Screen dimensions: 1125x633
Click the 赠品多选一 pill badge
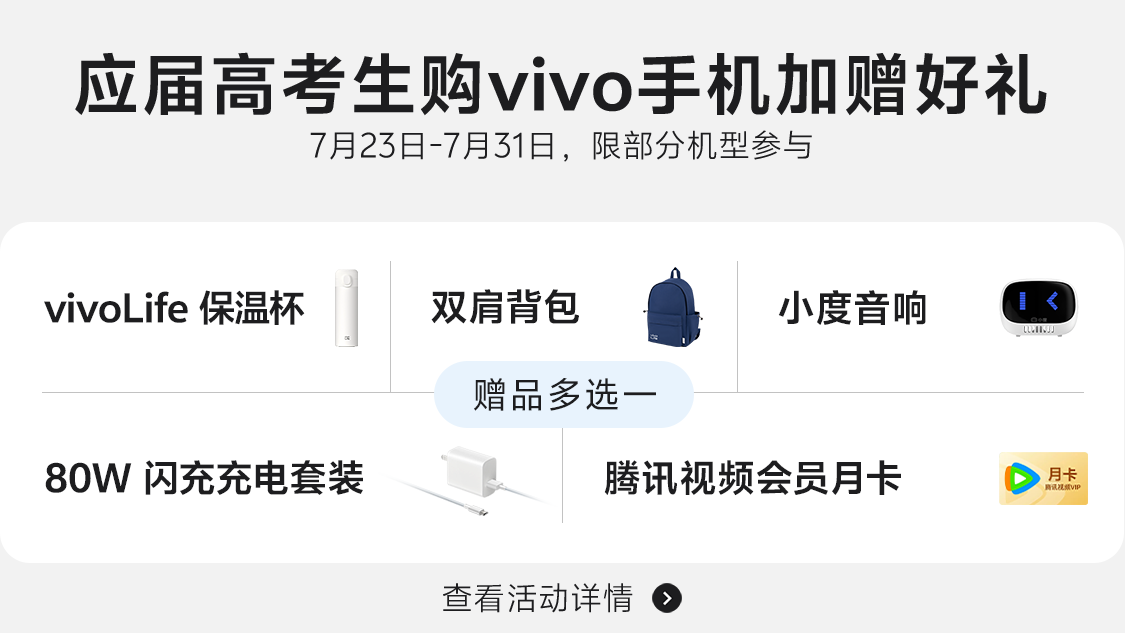coord(564,395)
